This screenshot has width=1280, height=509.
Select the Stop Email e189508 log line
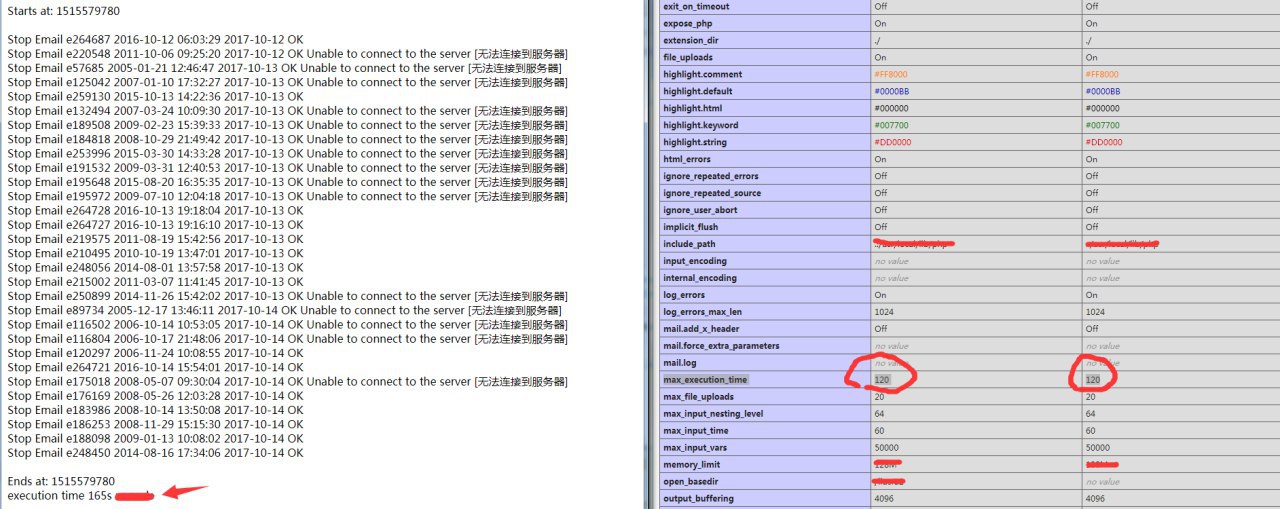pos(288,125)
